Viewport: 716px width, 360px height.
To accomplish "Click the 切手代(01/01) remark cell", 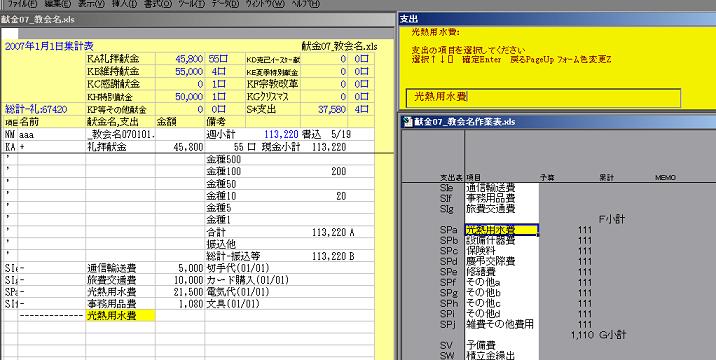I will point(238,268).
